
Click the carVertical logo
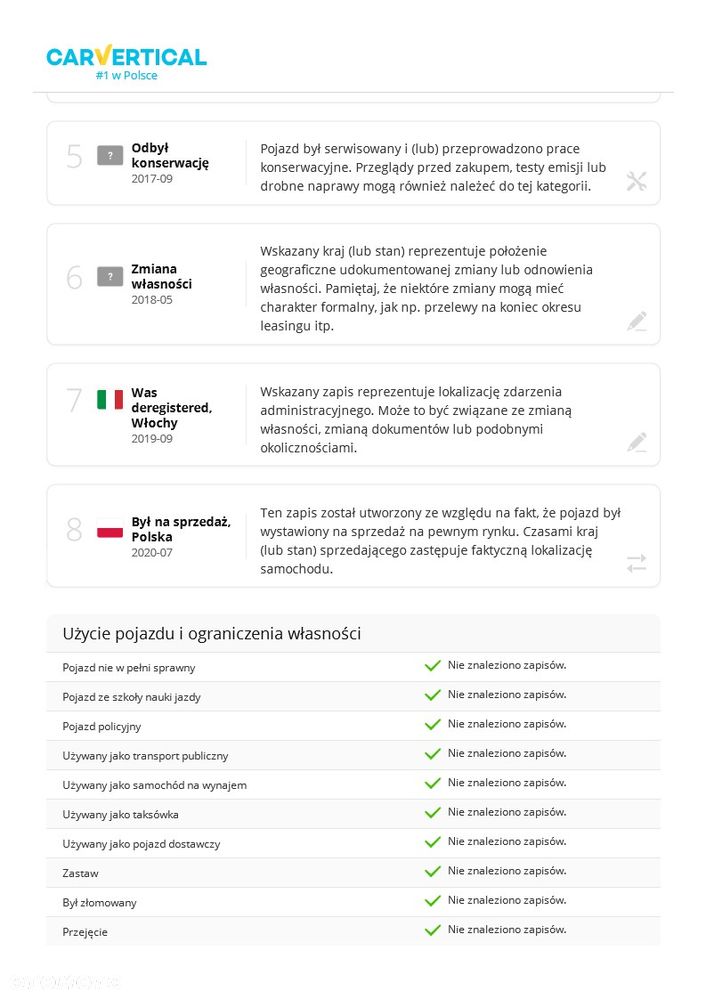tap(126, 62)
